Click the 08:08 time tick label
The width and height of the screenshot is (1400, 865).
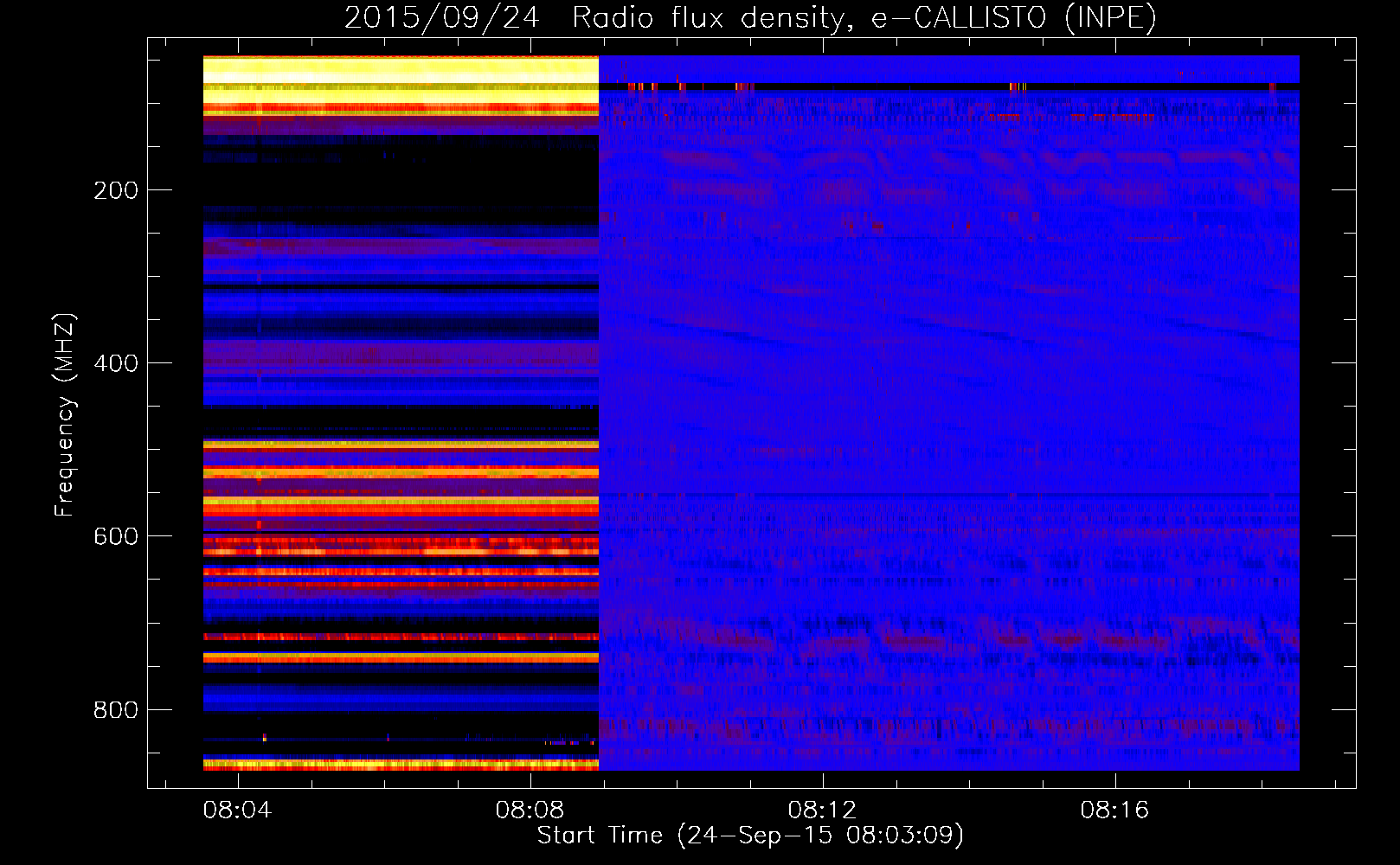[530, 810]
